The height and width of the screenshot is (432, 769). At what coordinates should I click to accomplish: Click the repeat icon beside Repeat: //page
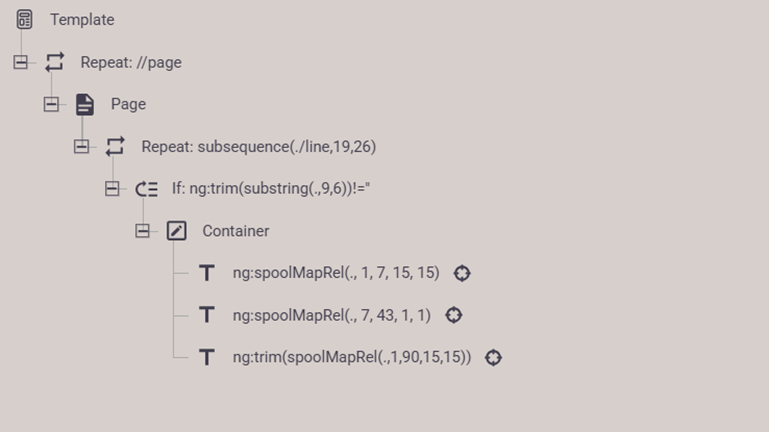pyautogui.click(x=55, y=62)
